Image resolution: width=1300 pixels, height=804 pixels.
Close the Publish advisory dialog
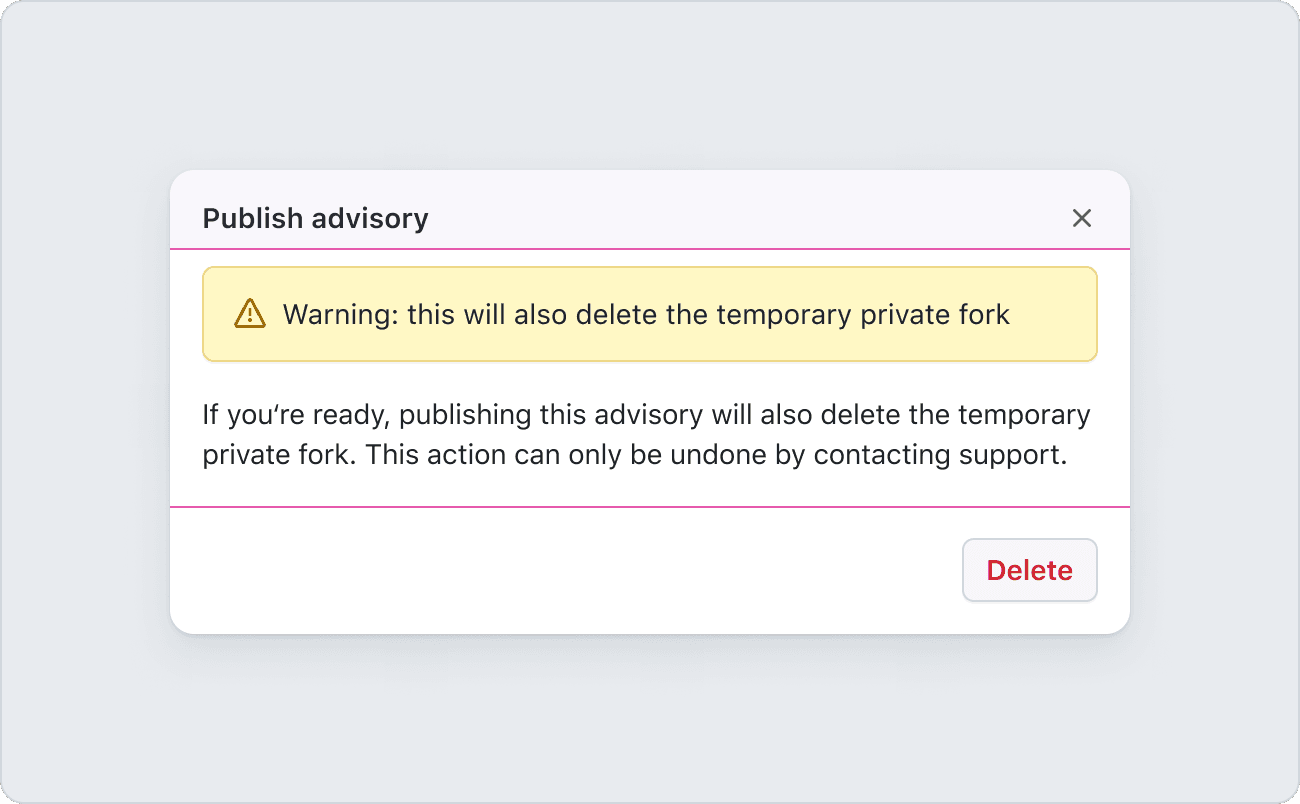coord(1082,218)
